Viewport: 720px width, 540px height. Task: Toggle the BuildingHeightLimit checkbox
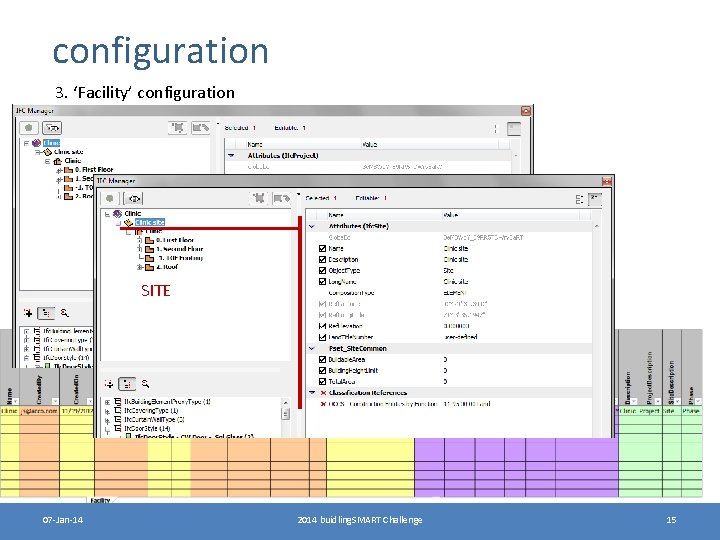coord(322,371)
